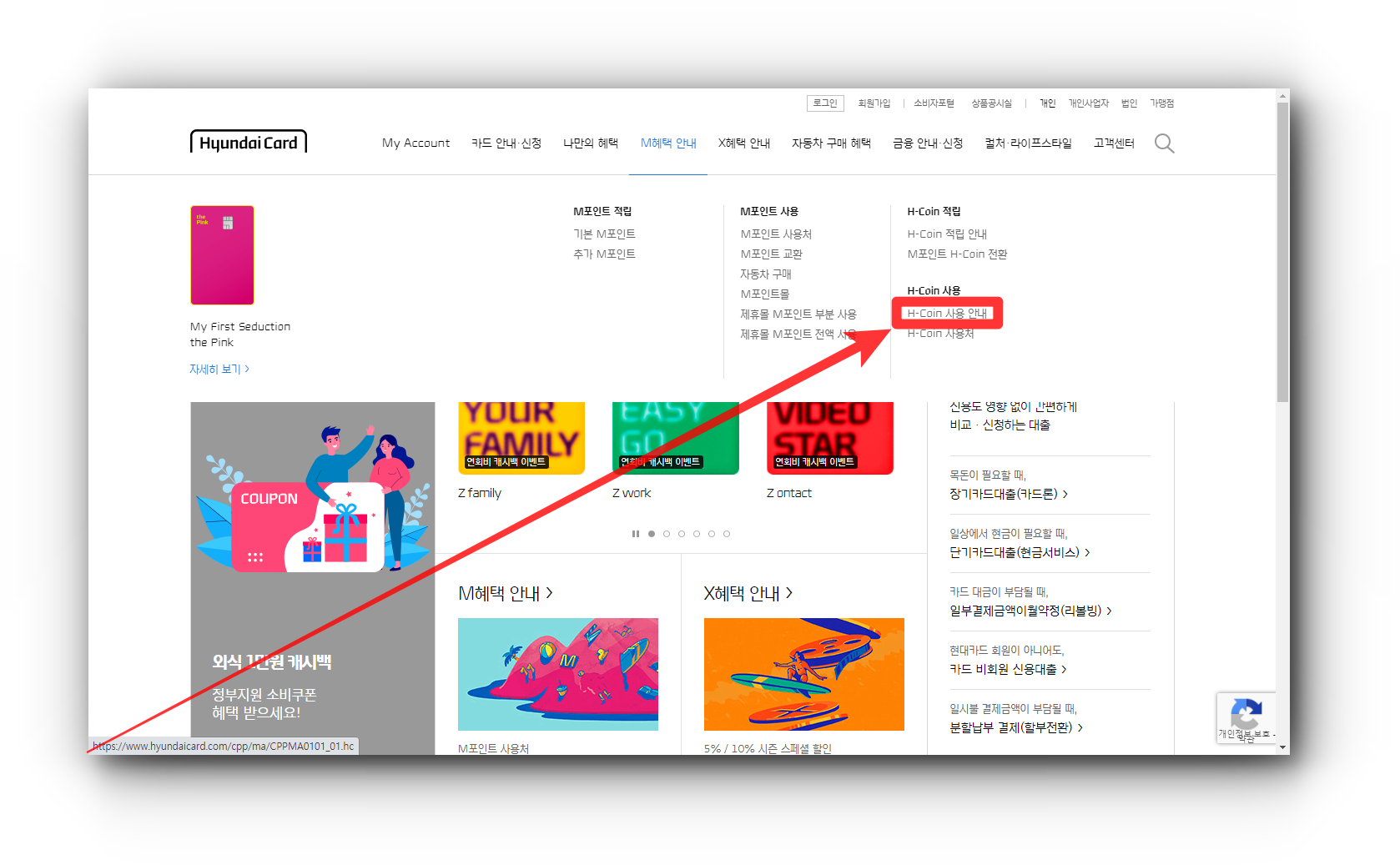Click 자세히 보기 under the Pink card
The width and height of the screenshot is (1400, 865).
point(219,369)
